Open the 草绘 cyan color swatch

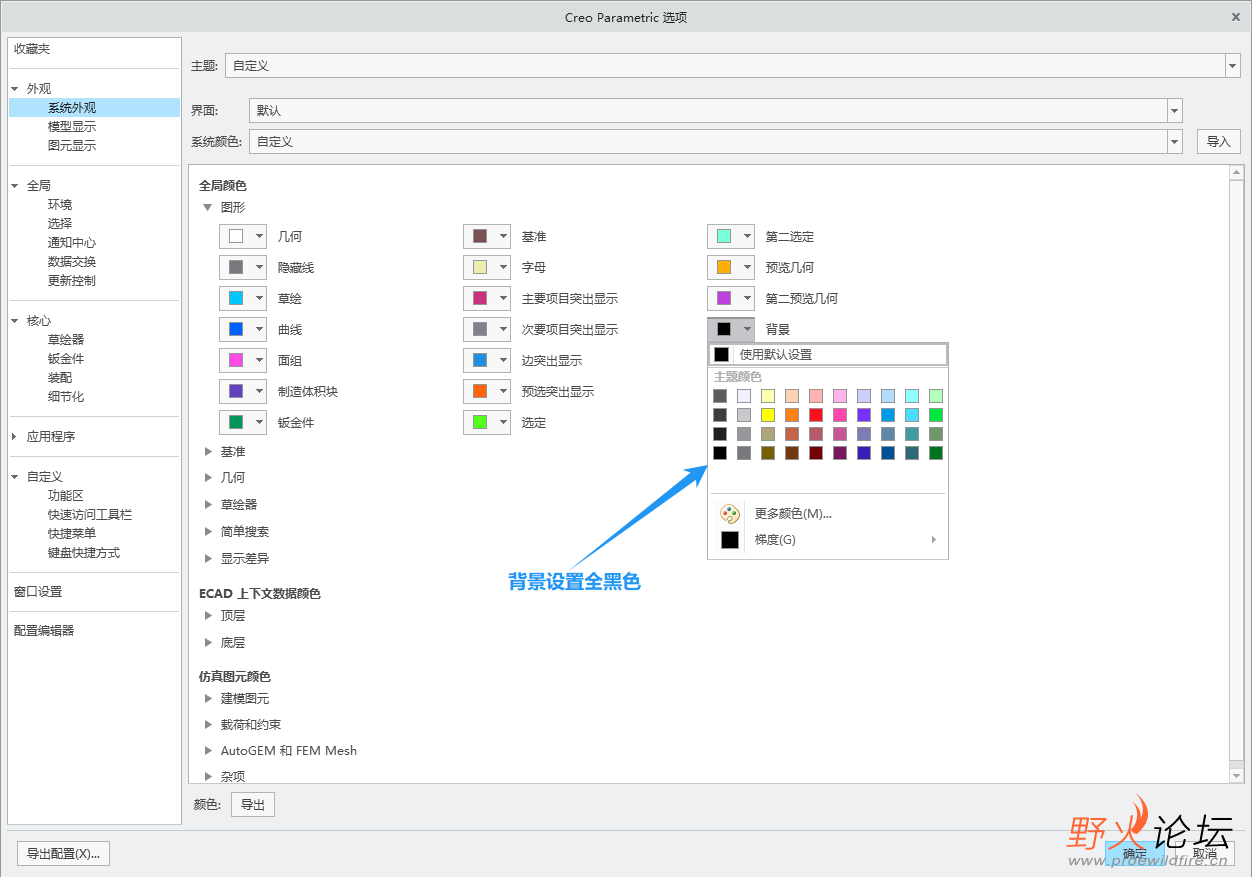tap(243, 299)
